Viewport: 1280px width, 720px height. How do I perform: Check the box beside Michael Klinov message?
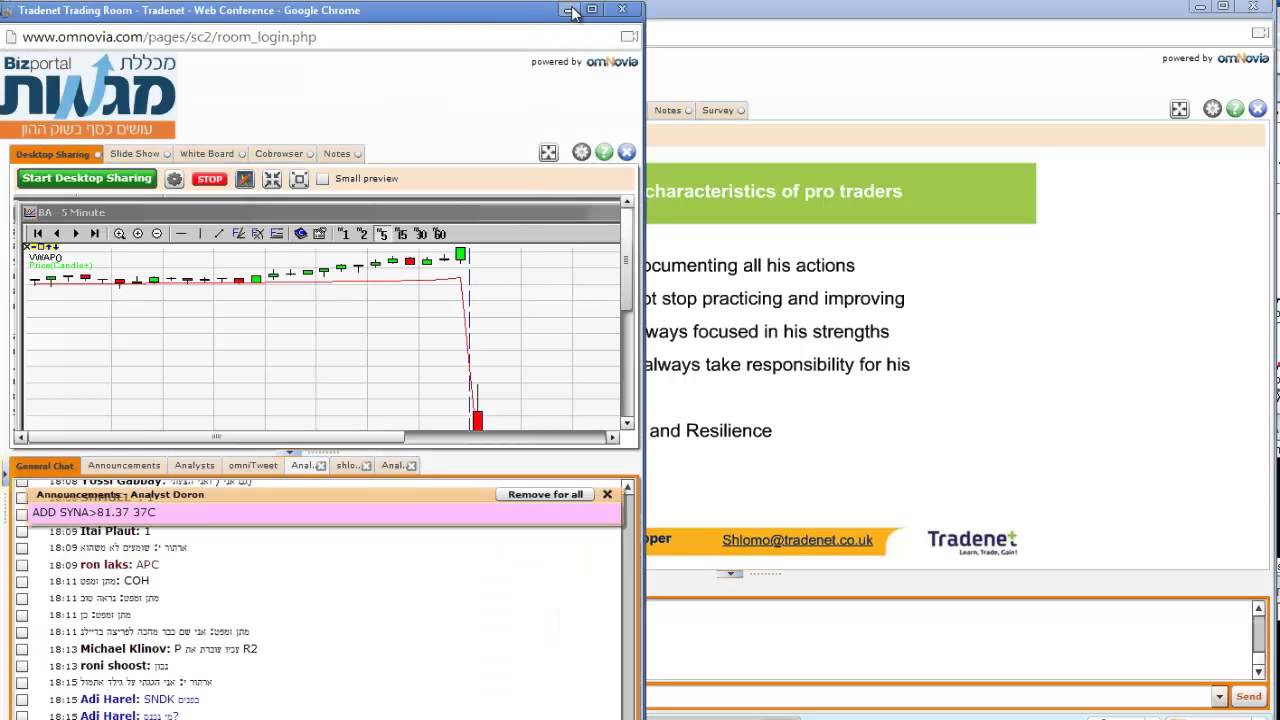pos(22,649)
